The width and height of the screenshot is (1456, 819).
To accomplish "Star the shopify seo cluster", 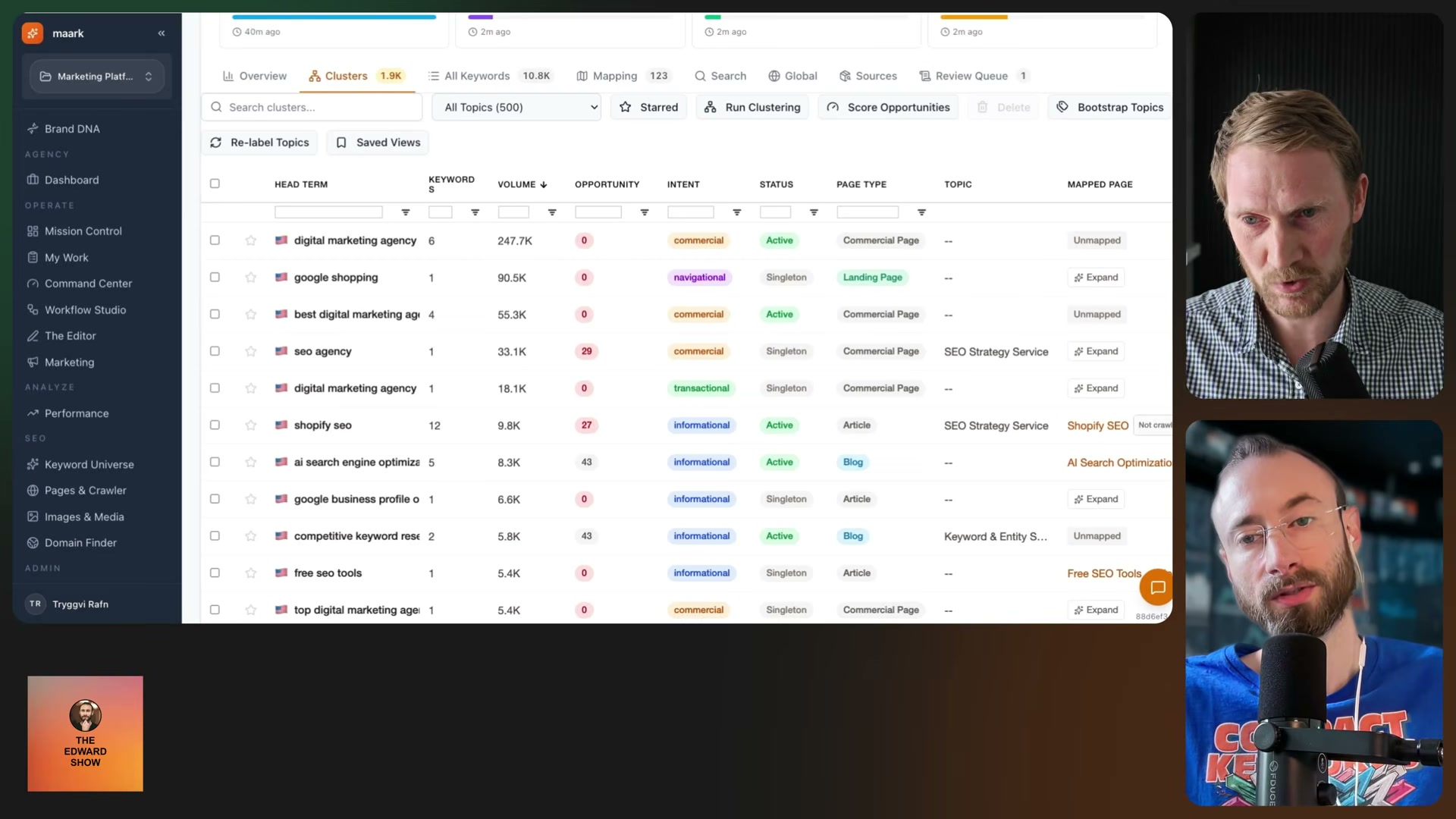I will [x=251, y=425].
